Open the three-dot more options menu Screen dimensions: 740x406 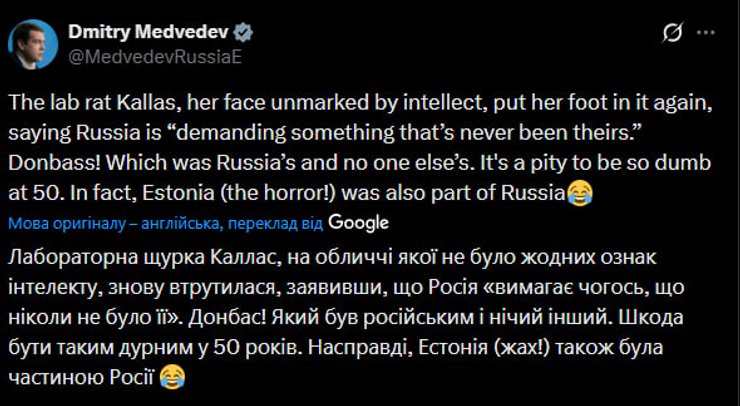[706, 33]
